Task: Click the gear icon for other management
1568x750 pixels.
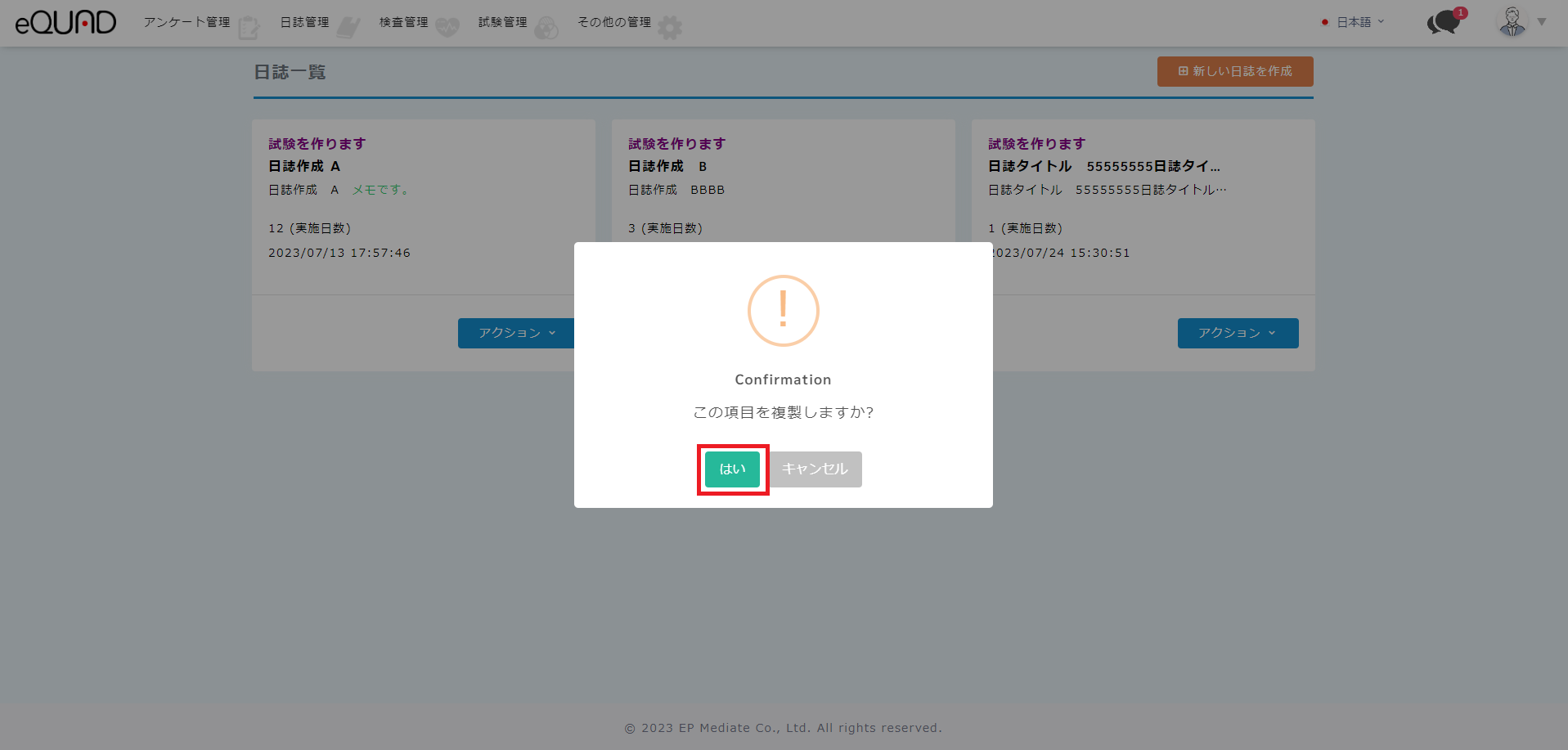Action: (x=670, y=28)
